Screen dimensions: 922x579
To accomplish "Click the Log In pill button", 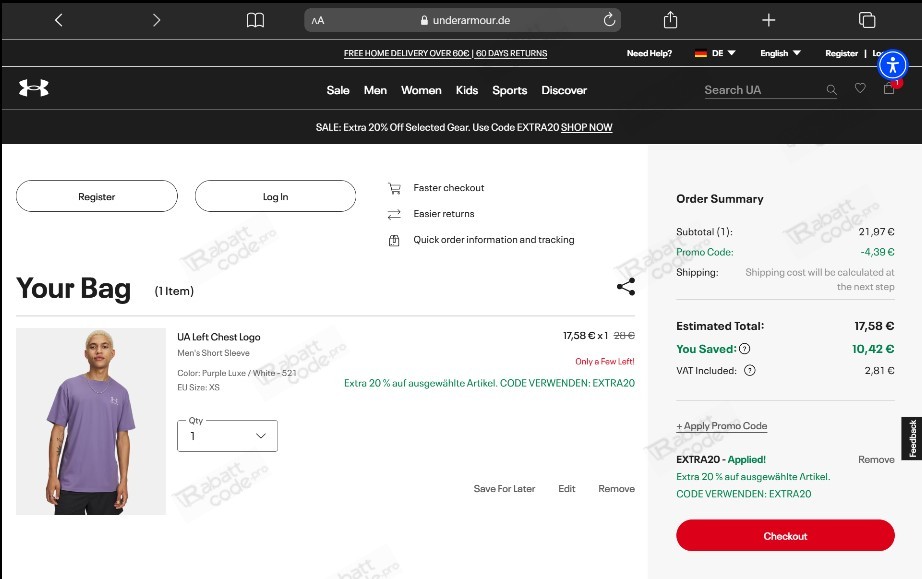I will 275,196.
